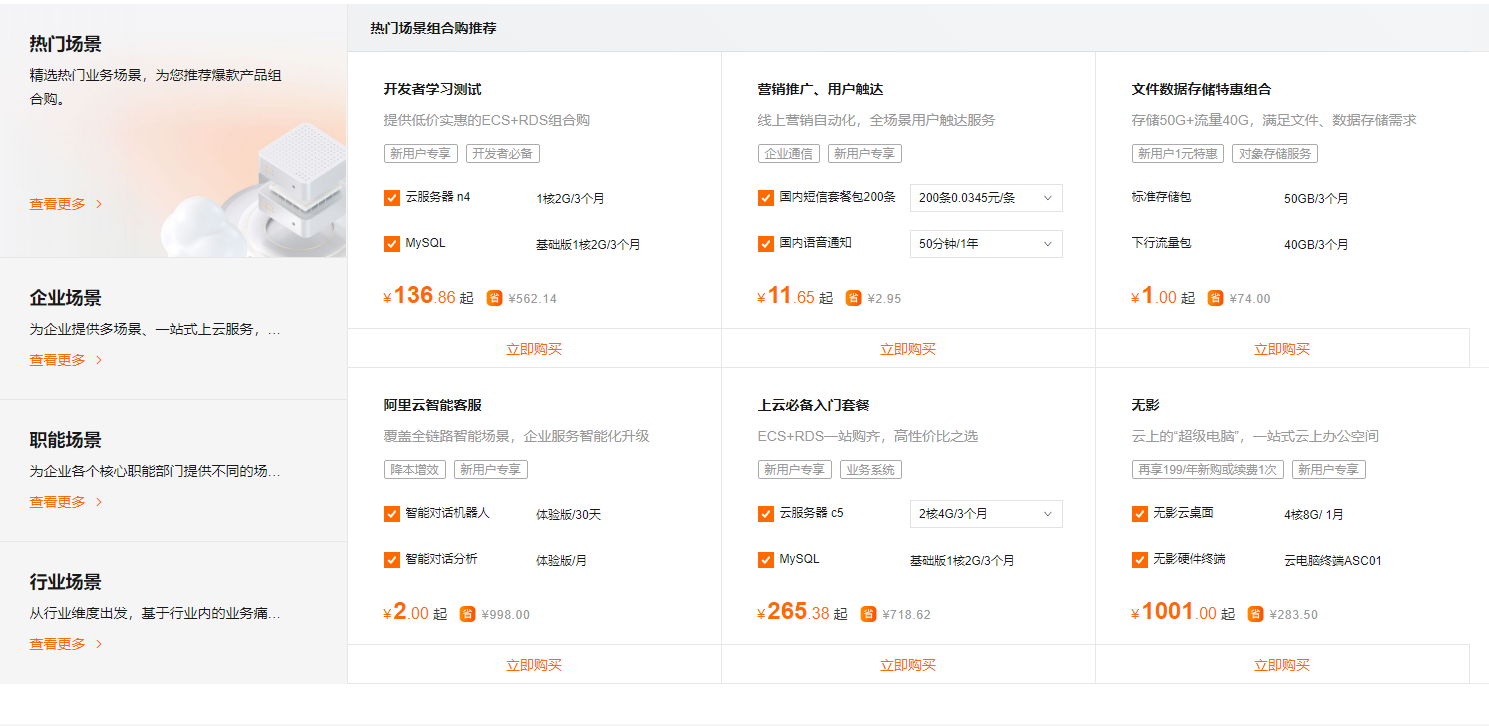Click the arrow icon next to 查看更多 under 行业场景
1489x726 pixels.
tap(99, 644)
